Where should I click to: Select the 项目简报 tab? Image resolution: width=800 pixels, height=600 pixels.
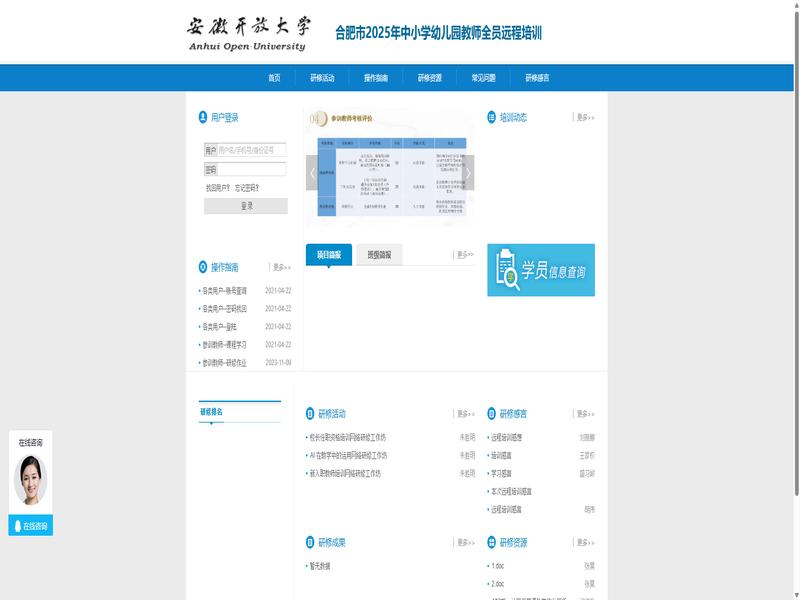(x=329, y=255)
